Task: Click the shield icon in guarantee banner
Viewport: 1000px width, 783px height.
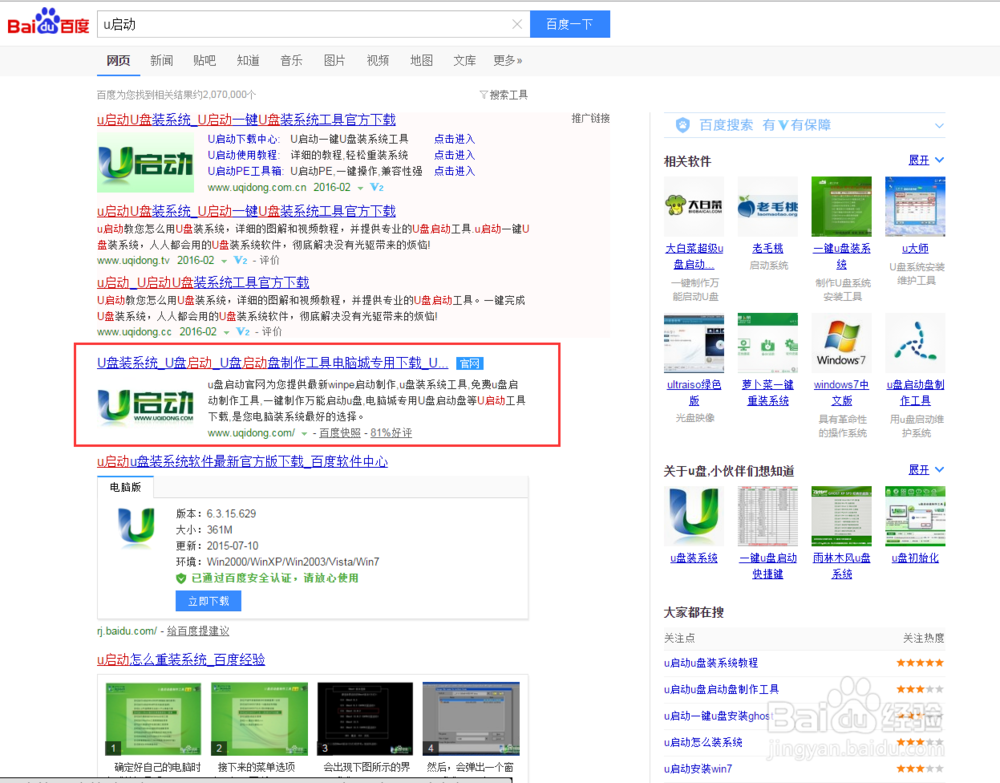Action: [x=682, y=125]
